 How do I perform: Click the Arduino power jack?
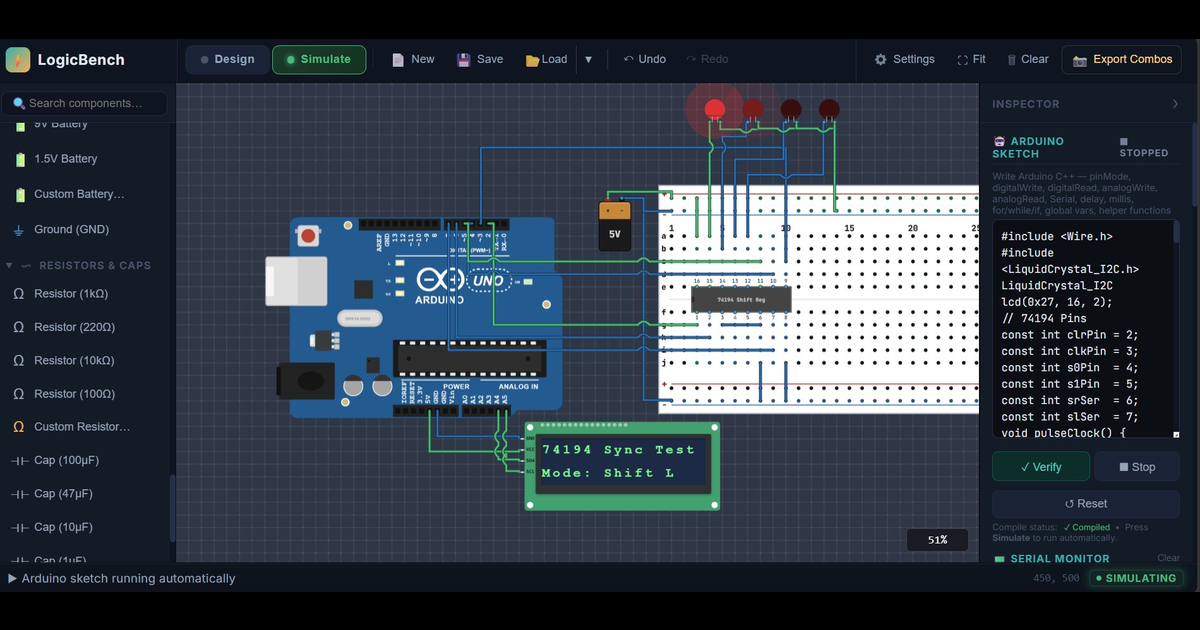(304, 381)
